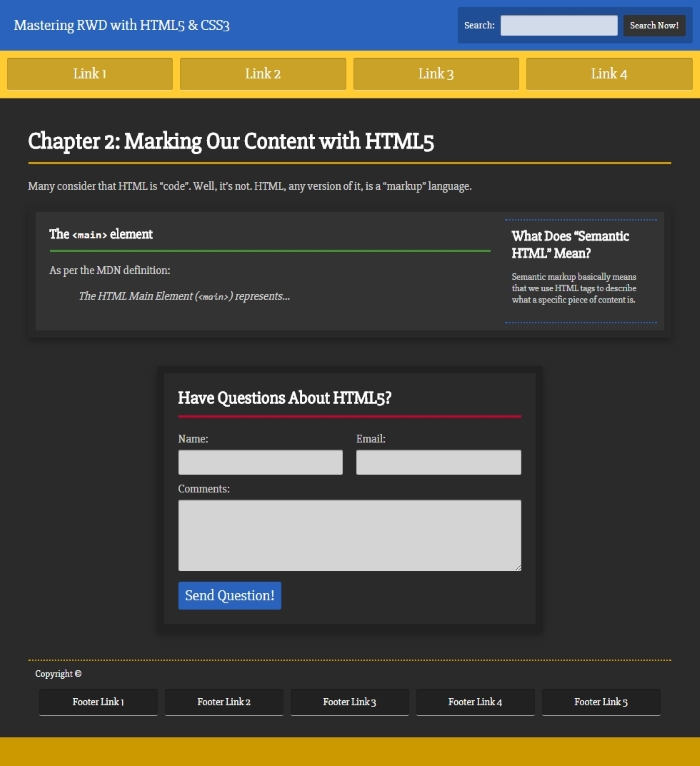
Task: Click the Email input field
Action: (x=439, y=462)
